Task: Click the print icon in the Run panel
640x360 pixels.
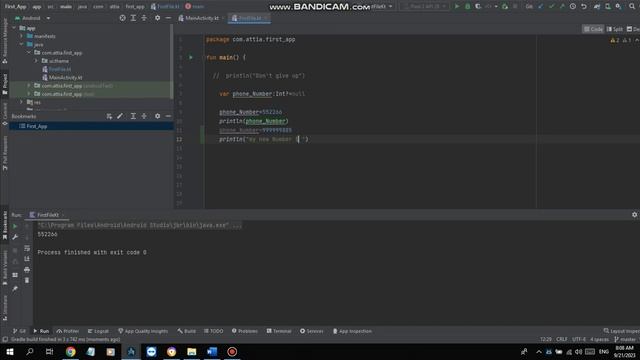Action: [27, 270]
